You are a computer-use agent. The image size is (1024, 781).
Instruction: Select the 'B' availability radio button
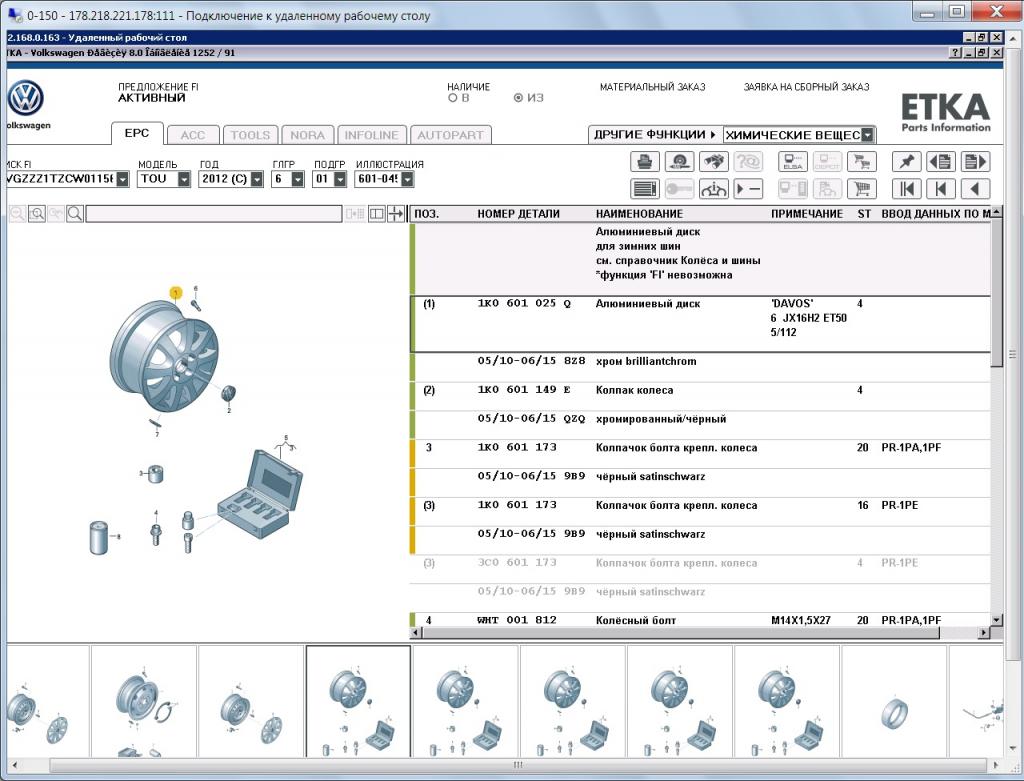coord(453,98)
